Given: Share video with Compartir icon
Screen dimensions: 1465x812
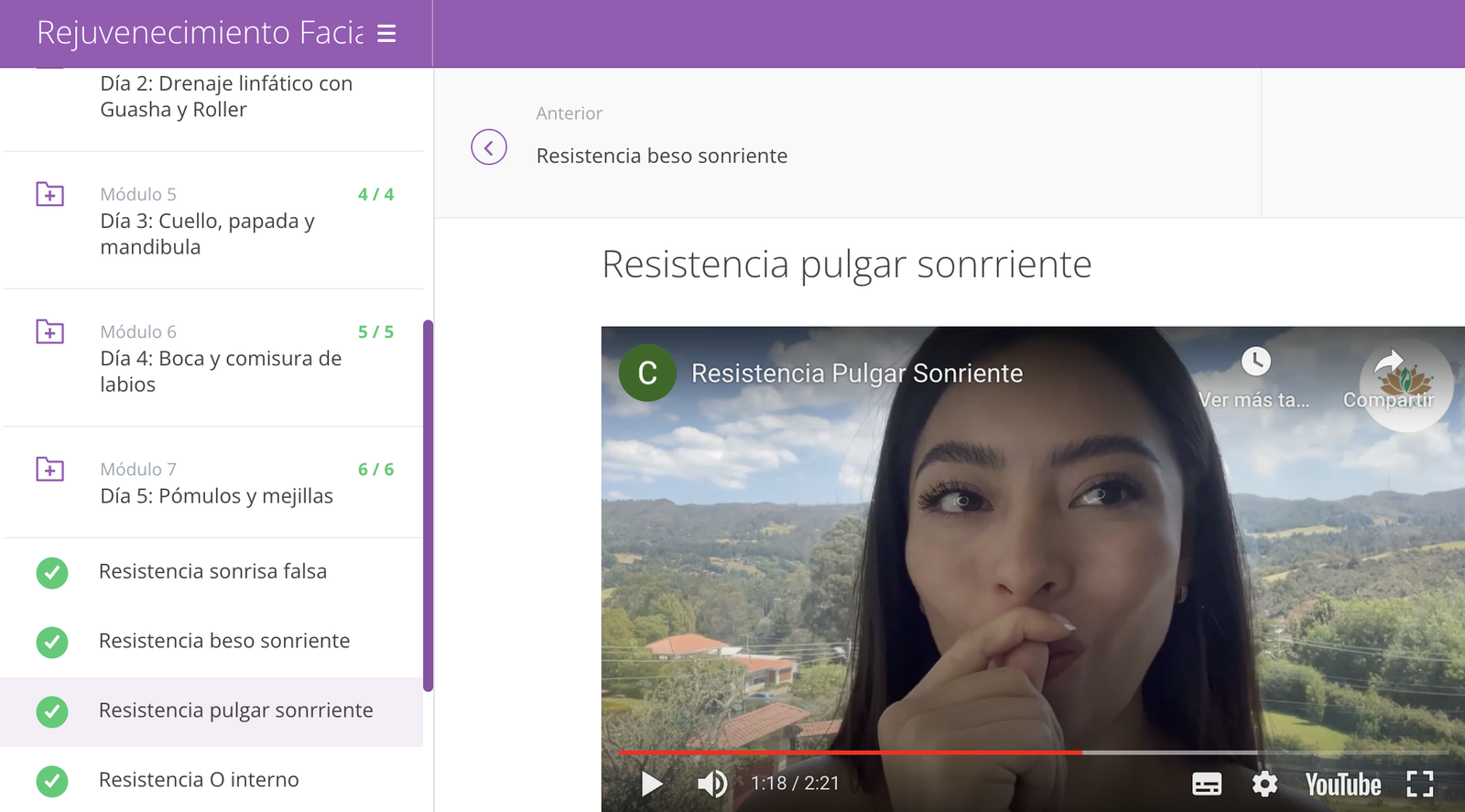Looking at the screenshot, I should 1388,362.
